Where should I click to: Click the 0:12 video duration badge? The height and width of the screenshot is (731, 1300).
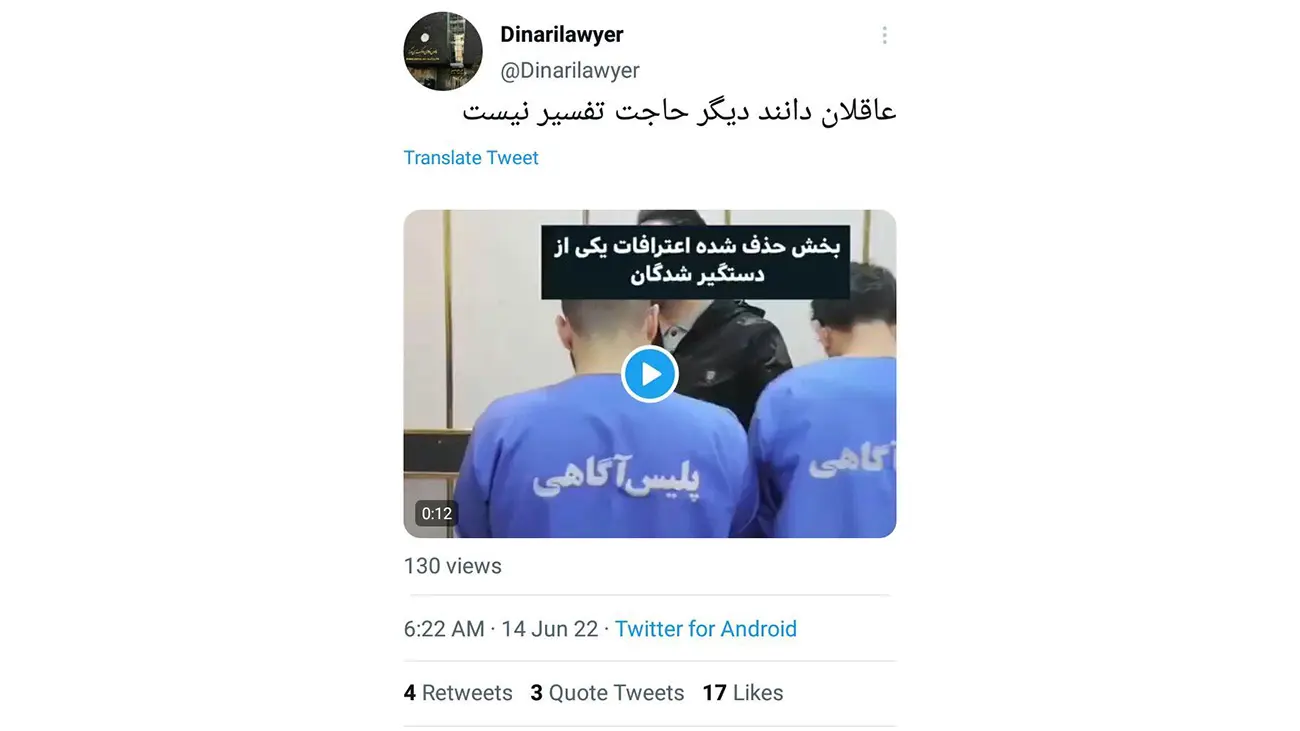pos(437,514)
